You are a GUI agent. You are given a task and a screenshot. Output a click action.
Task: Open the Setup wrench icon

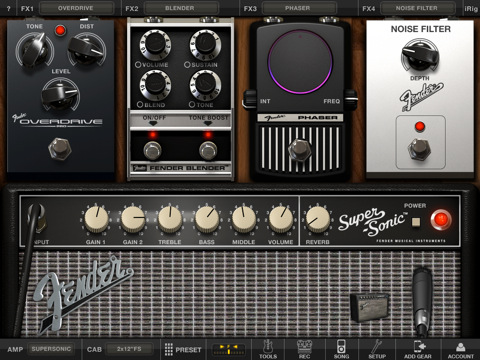click(377, 349)
